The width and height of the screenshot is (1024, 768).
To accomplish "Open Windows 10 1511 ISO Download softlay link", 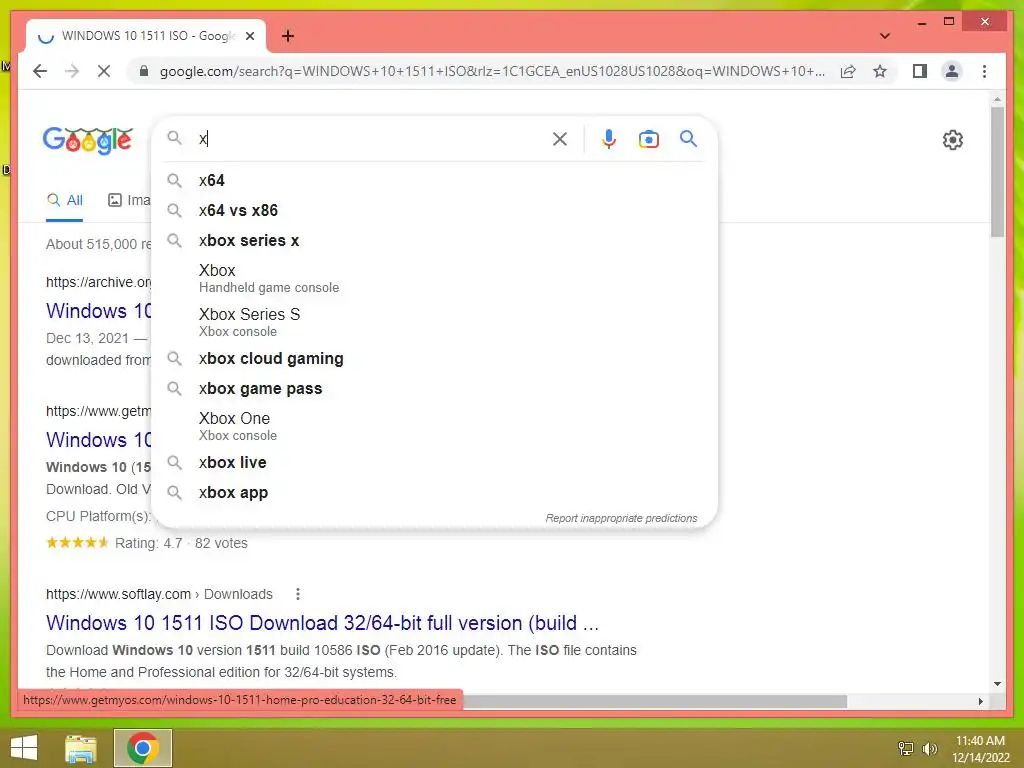I will [x=322, y=623].
